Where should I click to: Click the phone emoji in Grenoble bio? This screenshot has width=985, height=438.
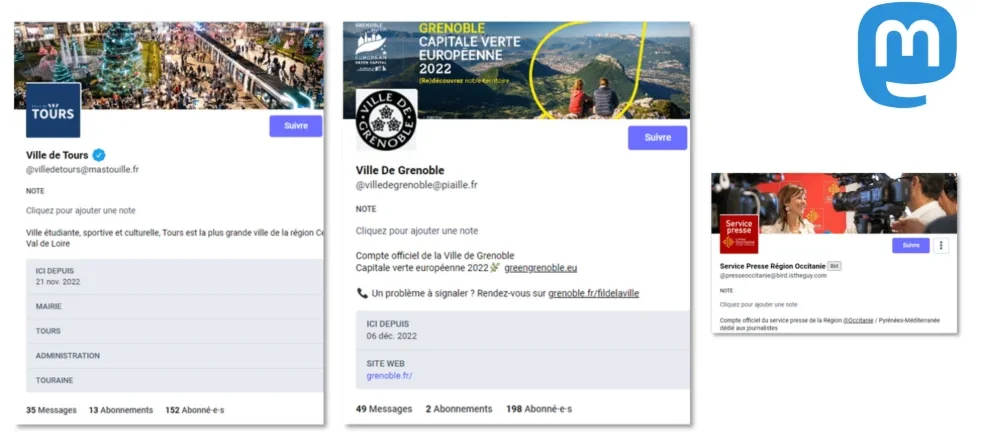[x=362, y=293]
